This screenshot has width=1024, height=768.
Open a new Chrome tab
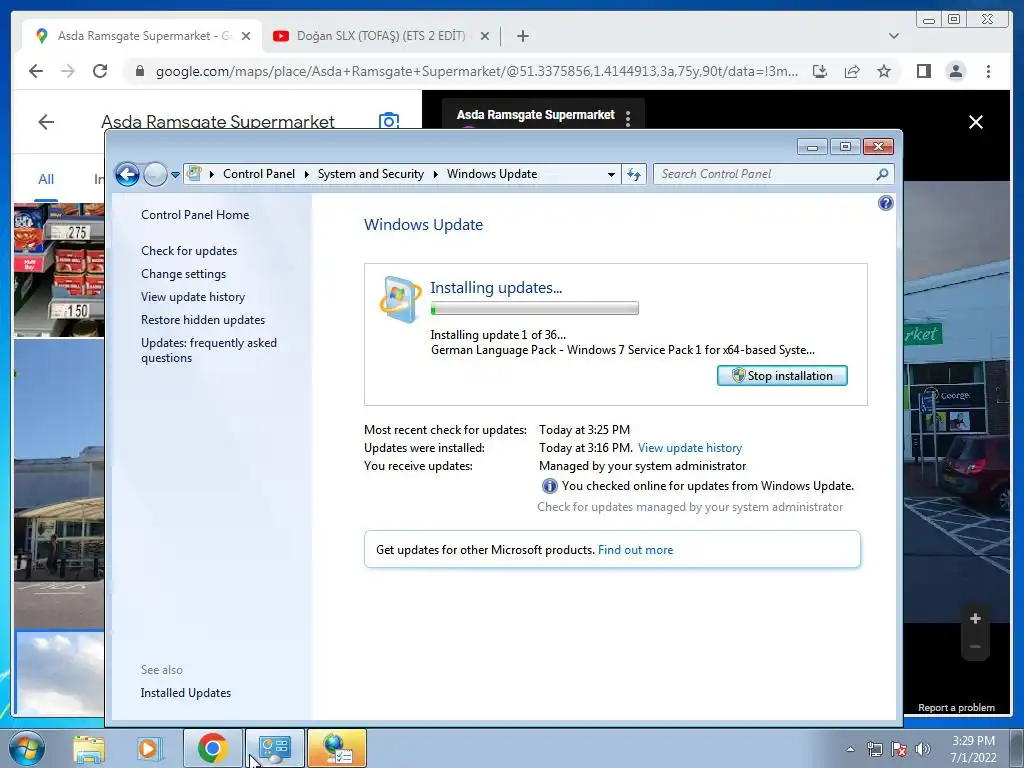[522, 36]
